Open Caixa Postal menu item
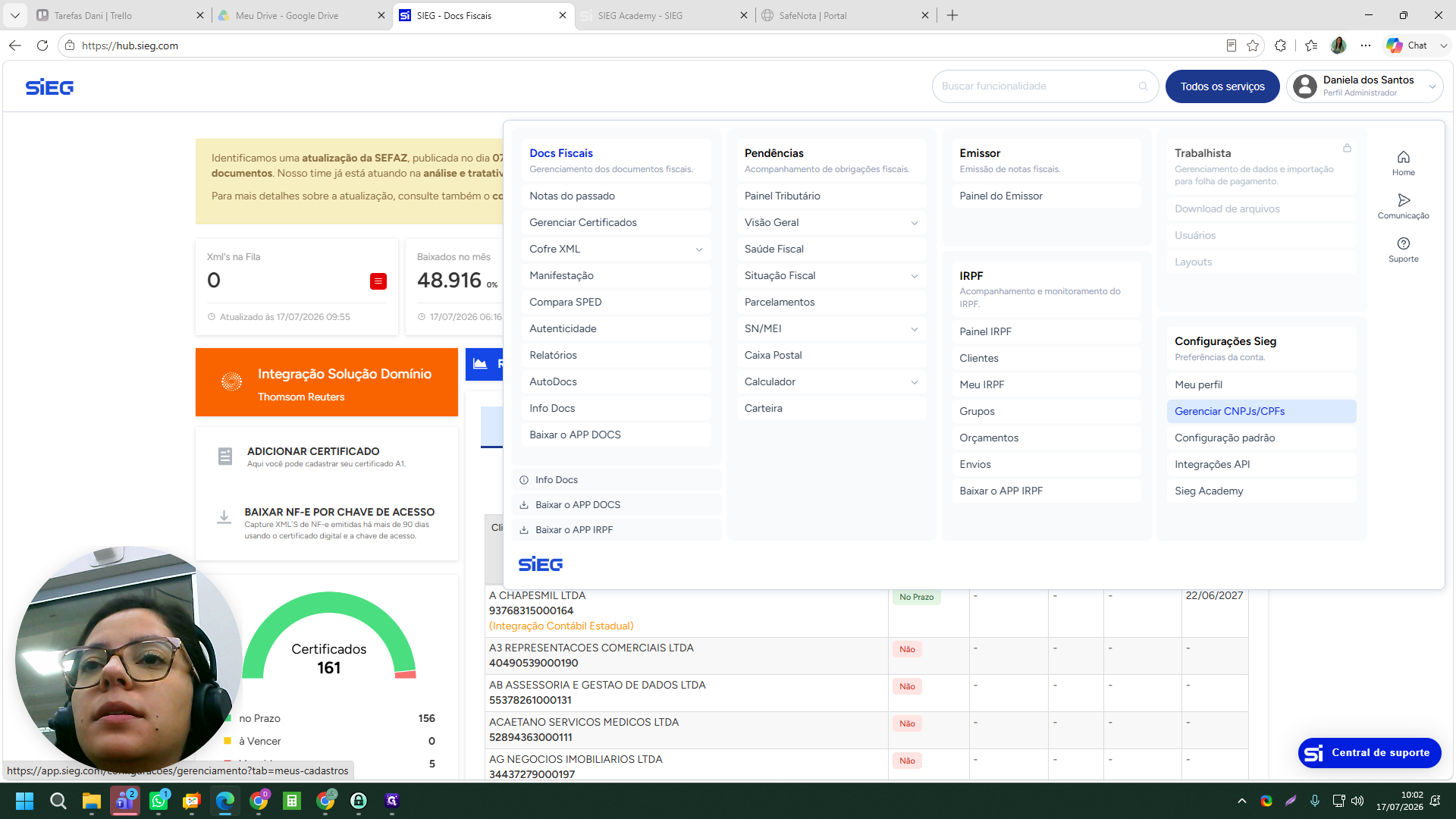1456x819 pixels. pyautogui.click(x=831, y=356)
